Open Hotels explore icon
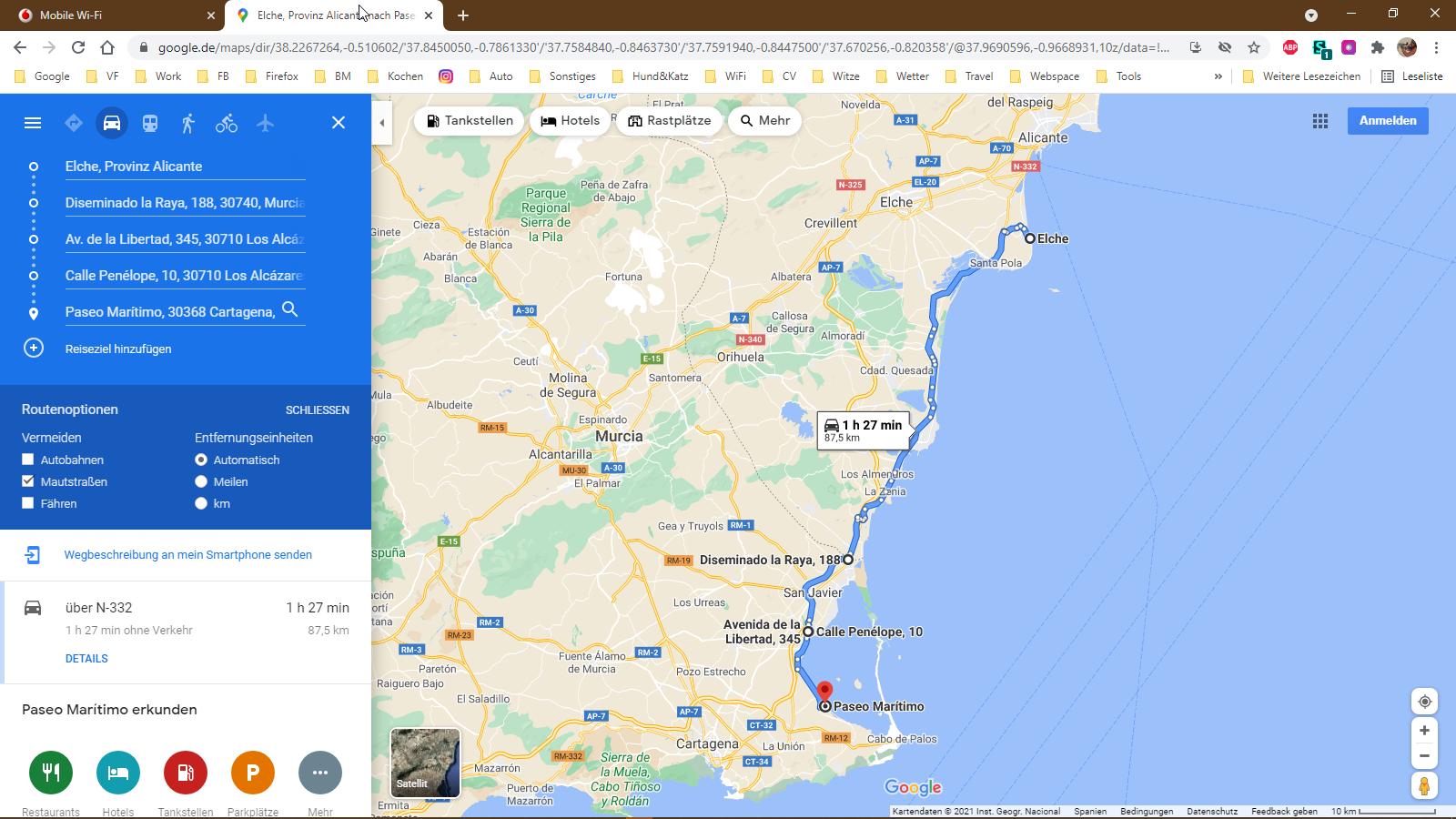 pyautogui.click(x=118, y=773)
